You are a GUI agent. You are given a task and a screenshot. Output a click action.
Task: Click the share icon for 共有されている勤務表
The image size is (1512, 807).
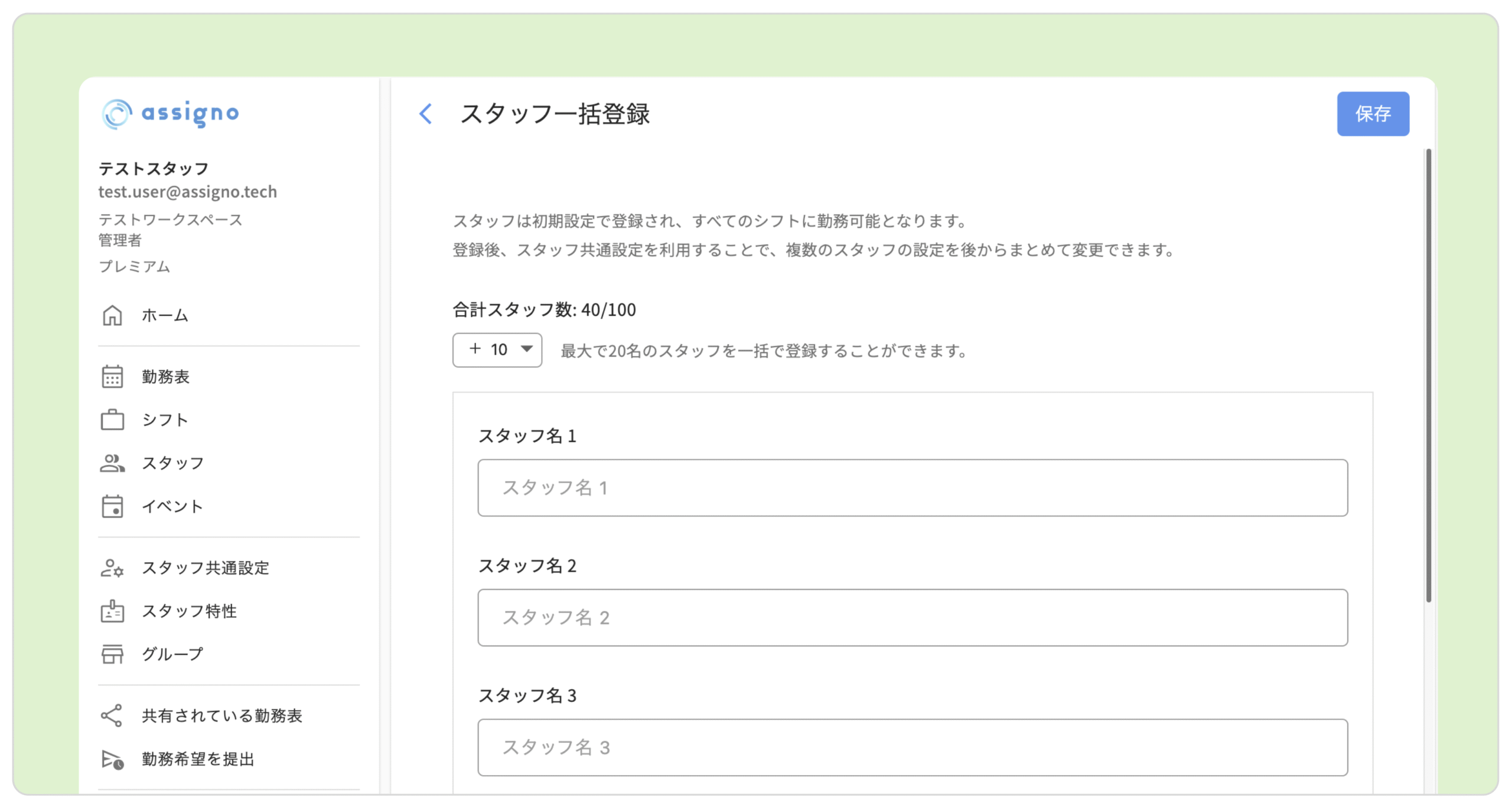(112, 715)
